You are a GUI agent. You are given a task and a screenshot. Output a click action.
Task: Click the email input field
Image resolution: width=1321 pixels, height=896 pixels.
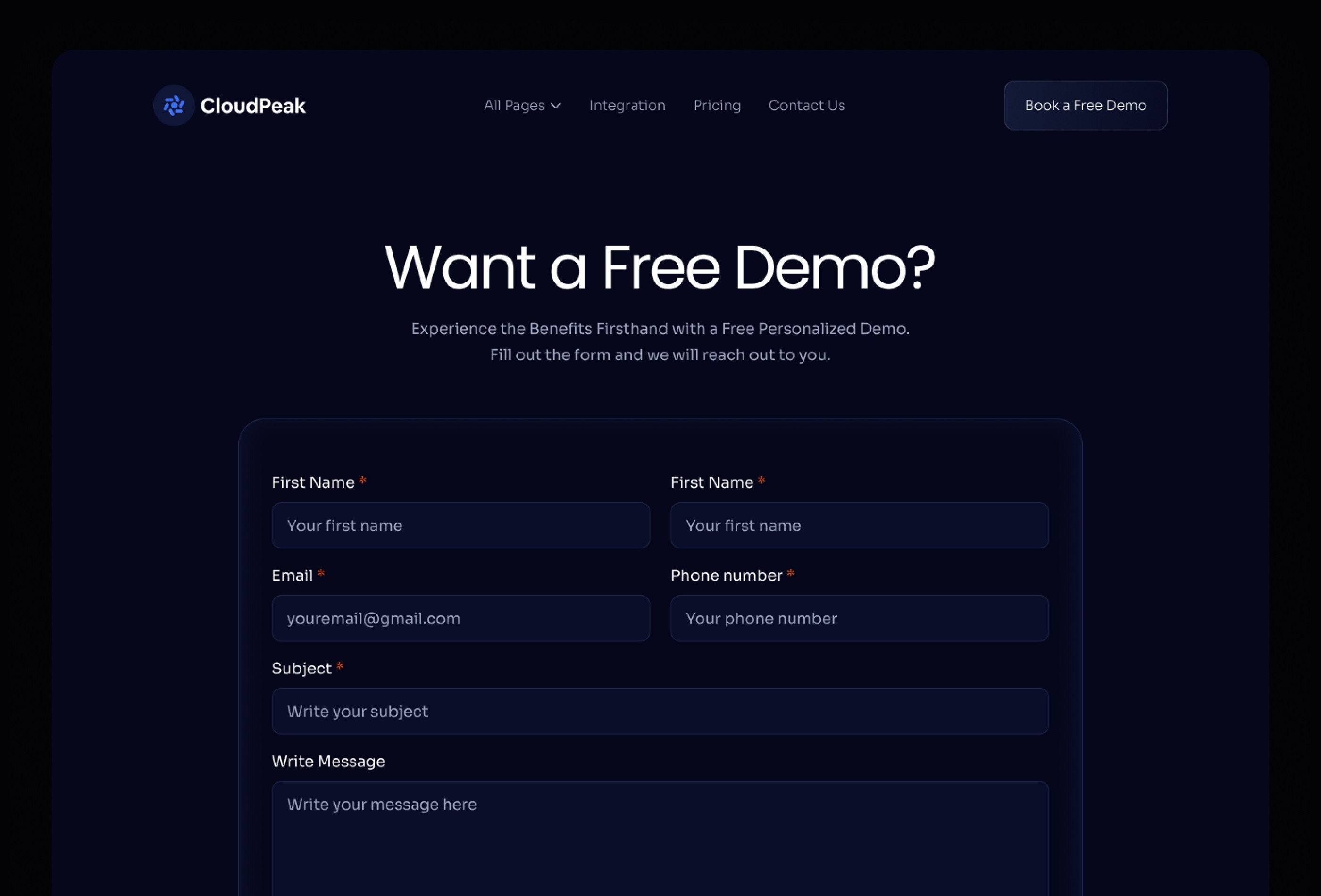point(461,618)
